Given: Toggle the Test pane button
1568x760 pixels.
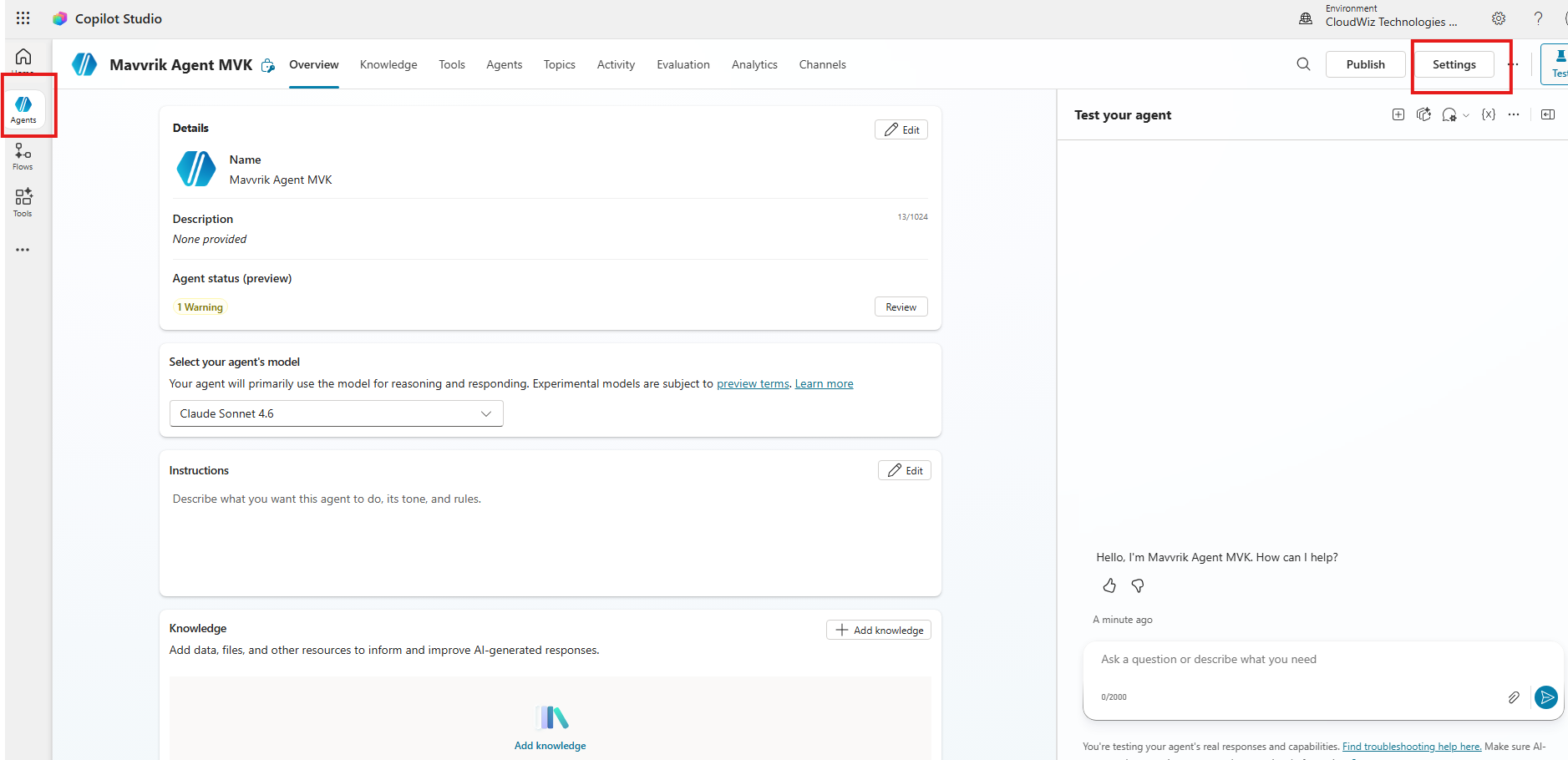Looking at the screenshot, I should (1555, 63).
